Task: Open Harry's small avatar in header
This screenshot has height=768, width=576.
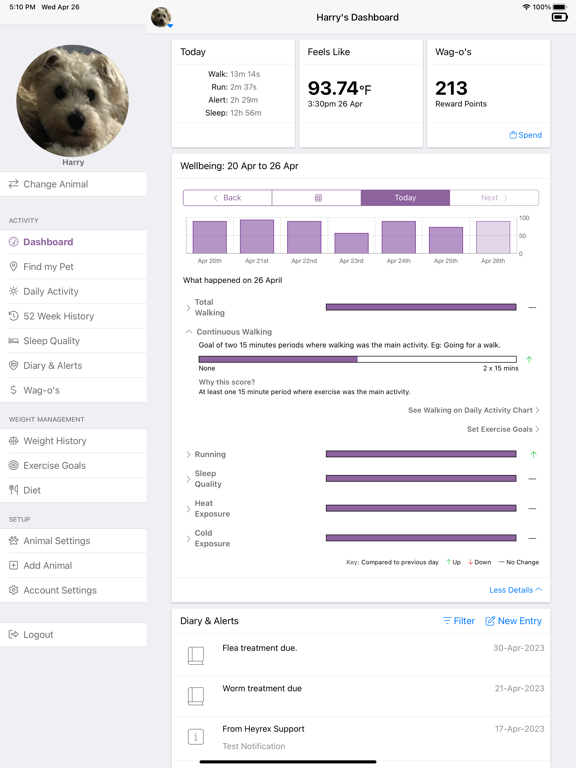Action: coord(161,17)
